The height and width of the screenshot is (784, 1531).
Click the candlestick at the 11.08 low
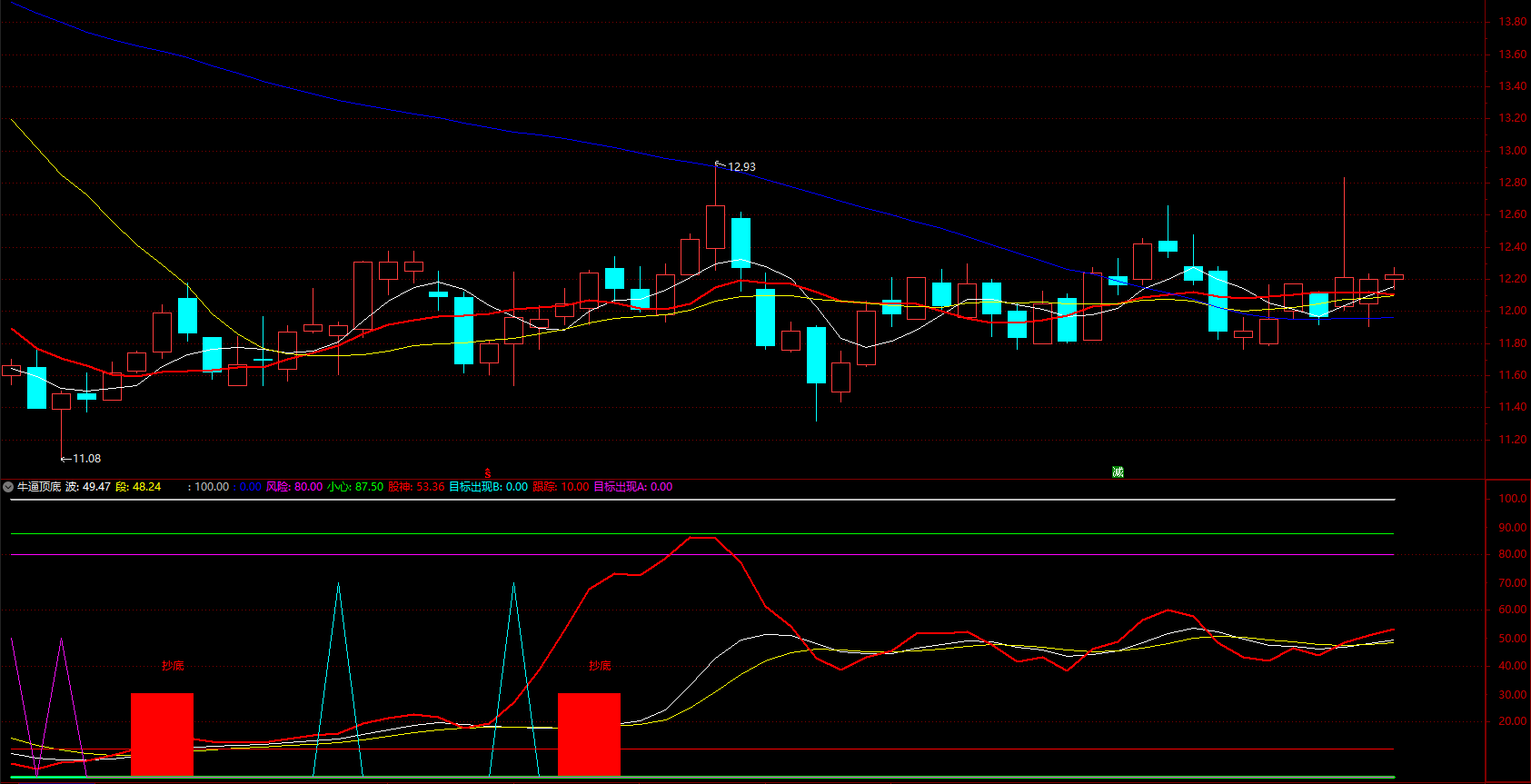(x=61, y=402)
